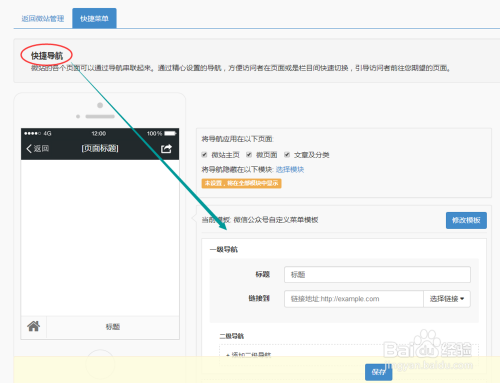The width and height of the screenshot is (500, 383).
Task: Toggle the 文章及分类 checkbox
Action: pos(287,154)
